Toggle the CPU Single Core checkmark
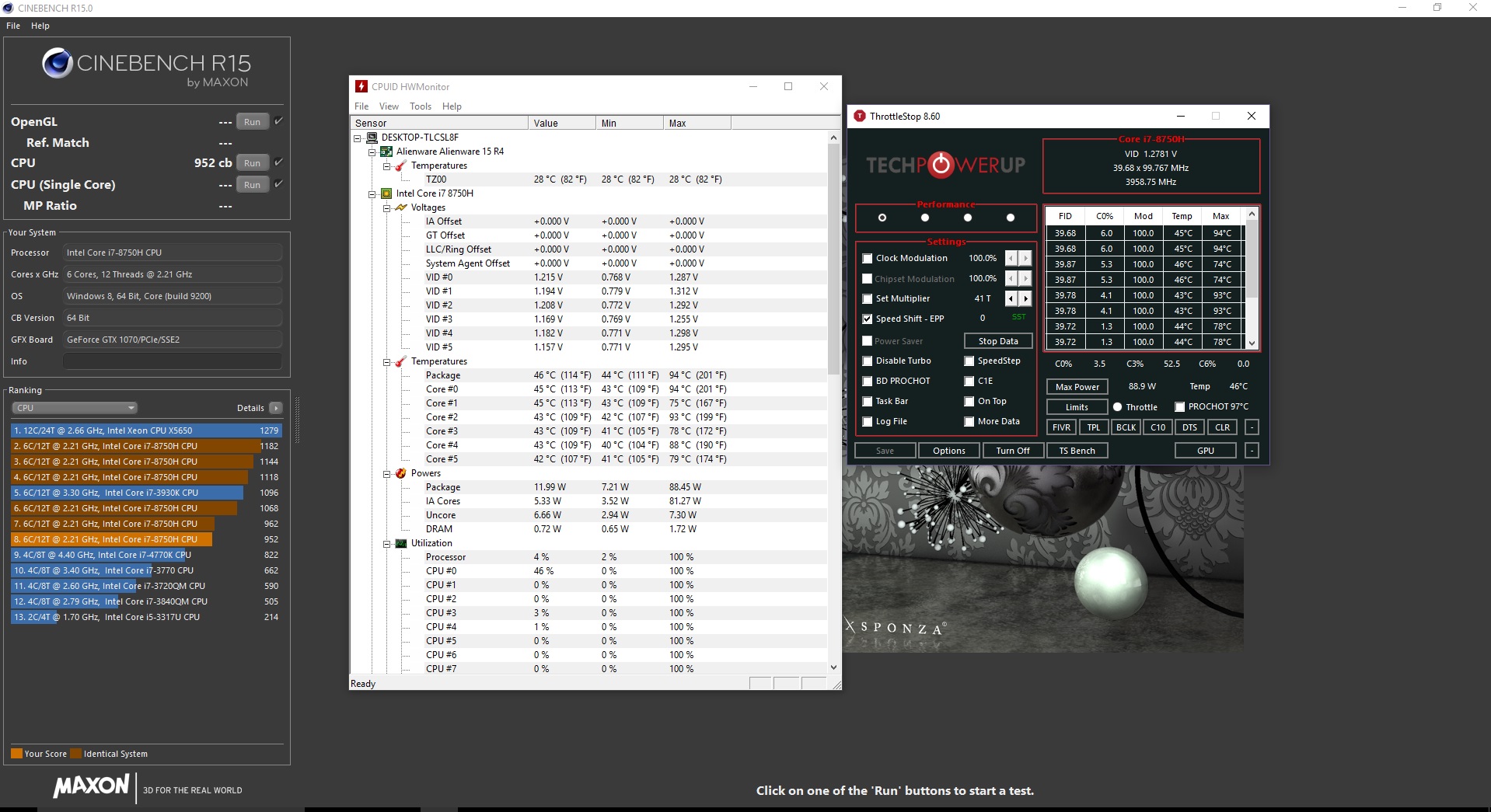 pyautogui.click(x=278, y=184)
